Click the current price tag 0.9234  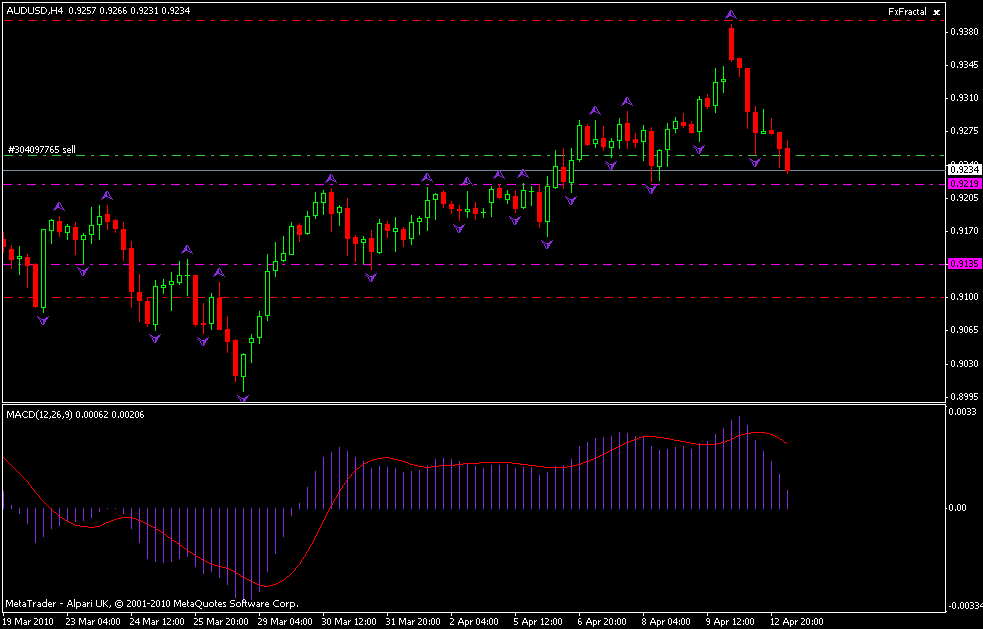tap(962, 171)
